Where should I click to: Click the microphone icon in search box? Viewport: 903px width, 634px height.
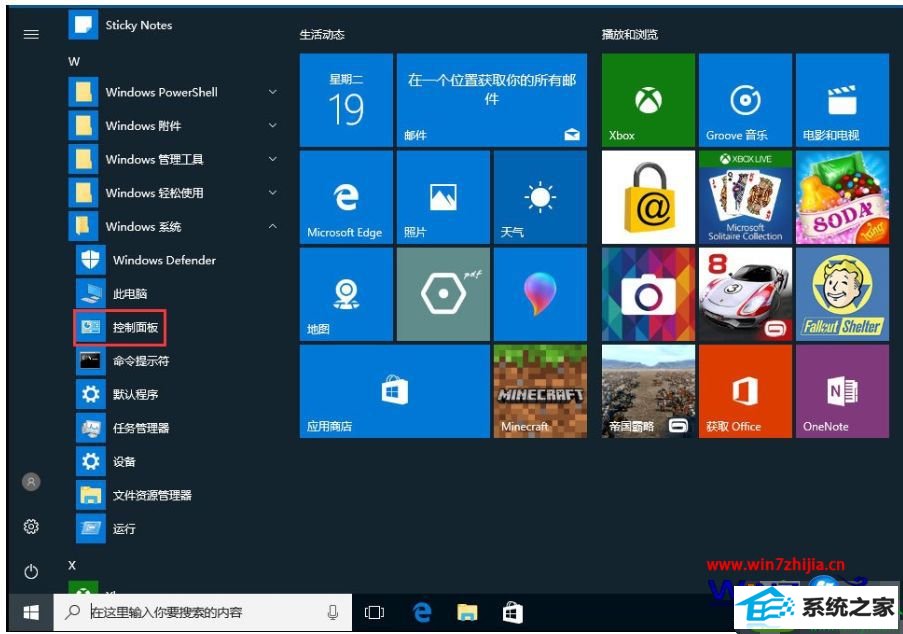coord(332,612)
